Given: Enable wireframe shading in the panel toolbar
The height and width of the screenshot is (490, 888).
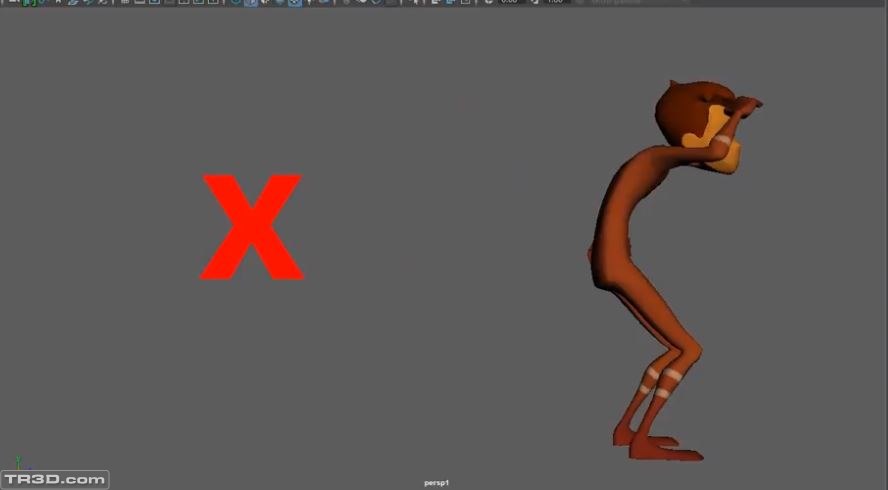Looking at the screenshot, I should [x=236, y=2].
